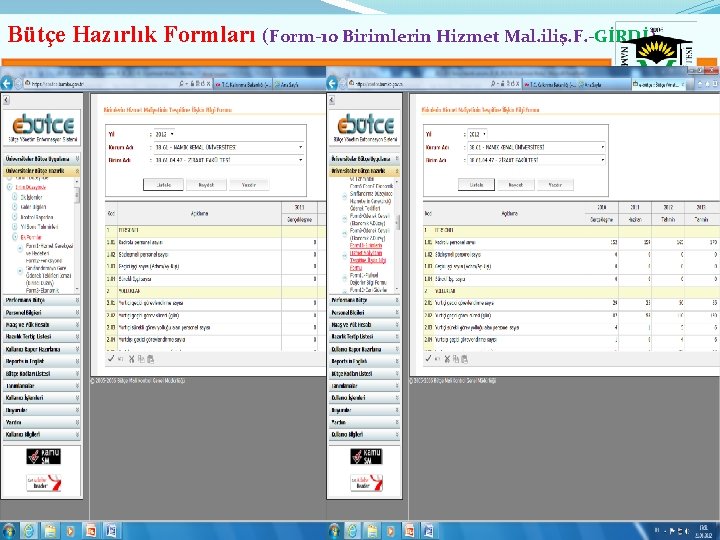Click the Listele button in the left form

[x=163, y=185]
